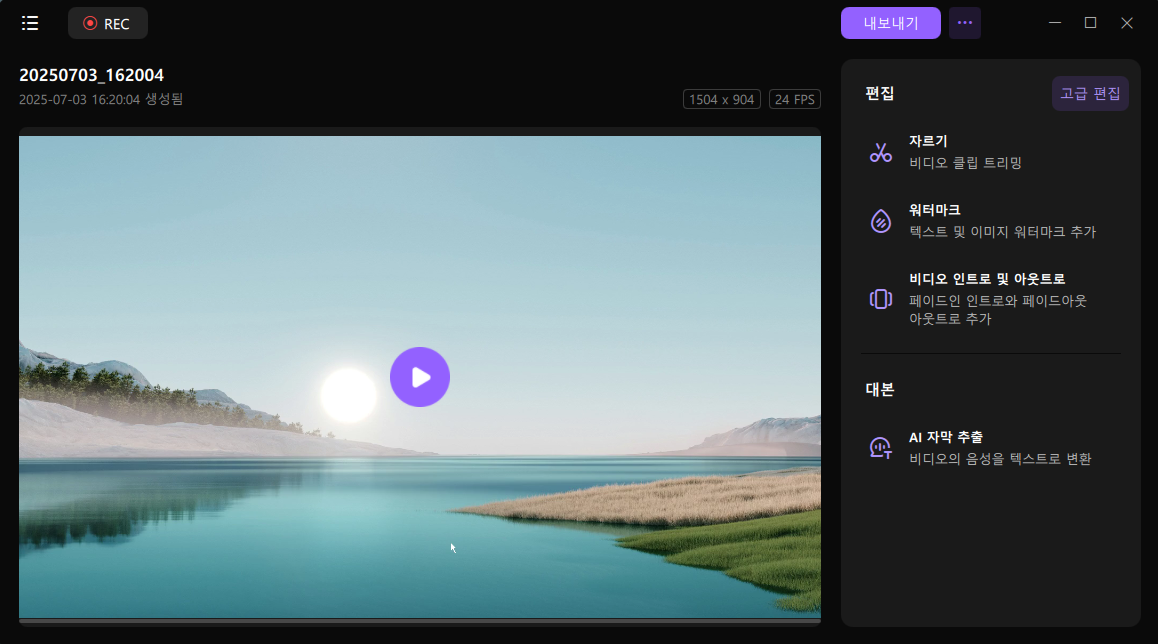Choose 비디오의 음성을 텍스트로 변환 option
Image resolution: width=1158 pixels, height=644 pixels.
pos(999,459)
